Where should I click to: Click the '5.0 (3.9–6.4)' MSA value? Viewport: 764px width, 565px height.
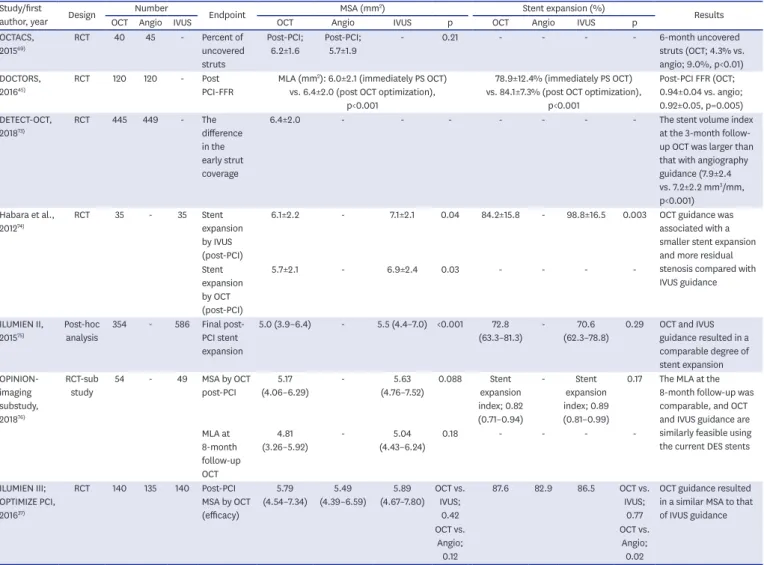285,324
